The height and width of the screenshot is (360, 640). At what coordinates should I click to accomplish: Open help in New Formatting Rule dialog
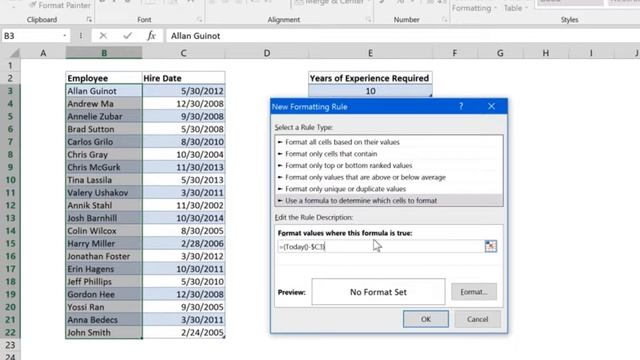click(x=461, y=107)
